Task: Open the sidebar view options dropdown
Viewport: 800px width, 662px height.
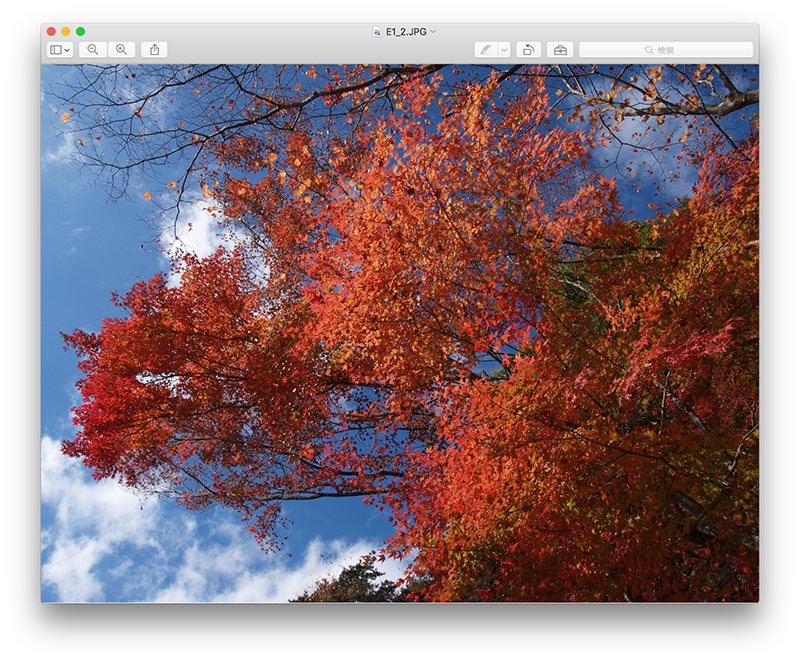Action: click(60, 49)
